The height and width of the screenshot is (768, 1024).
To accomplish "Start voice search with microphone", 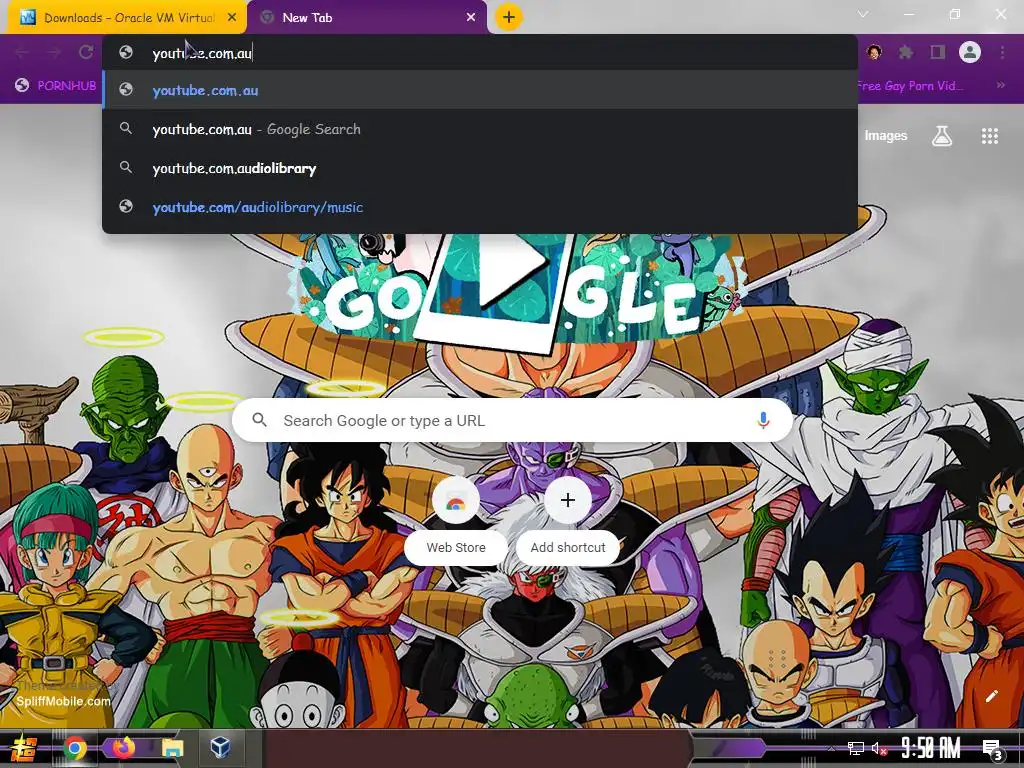I will pos(763,421).
